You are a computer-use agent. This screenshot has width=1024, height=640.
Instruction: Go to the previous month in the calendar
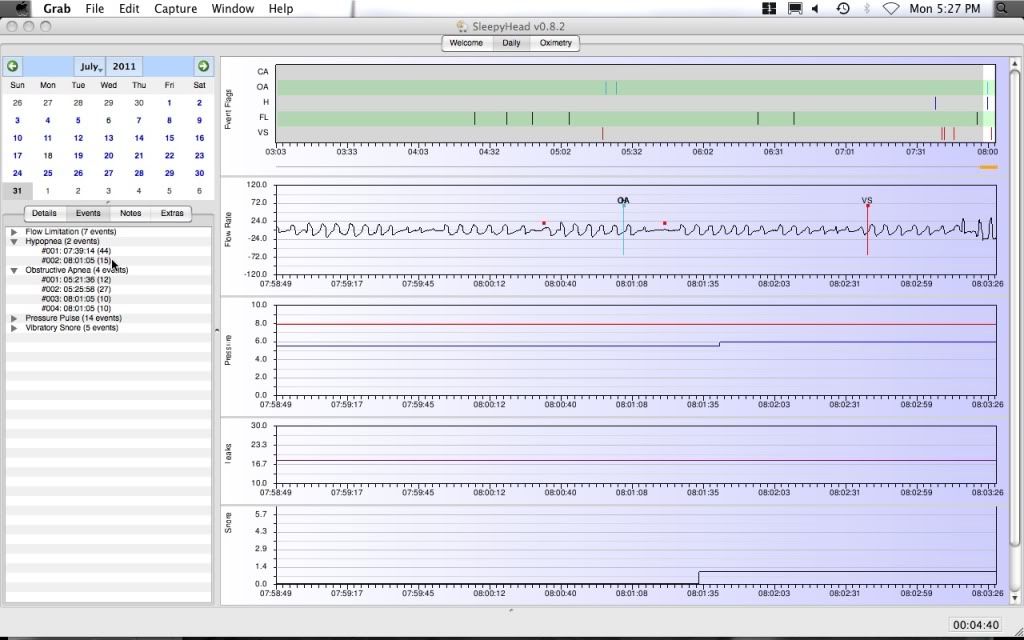point(12,66)
